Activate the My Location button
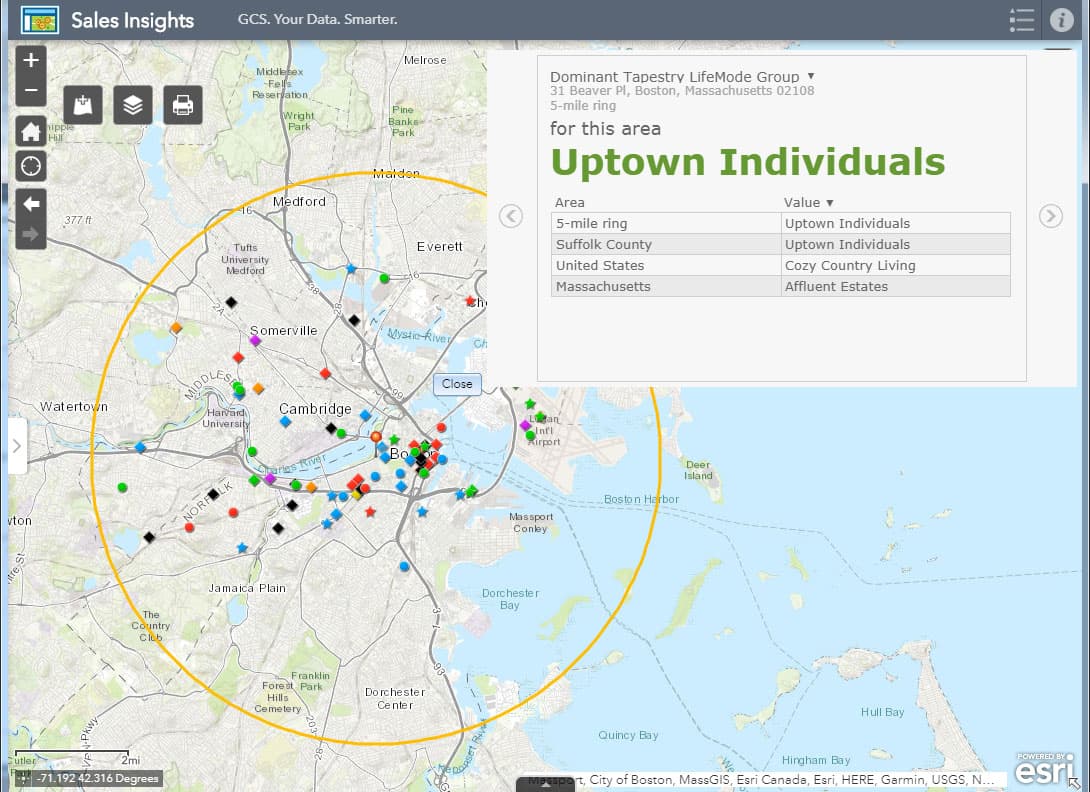This screenshot has height=792, width=1090. point(31,165)
